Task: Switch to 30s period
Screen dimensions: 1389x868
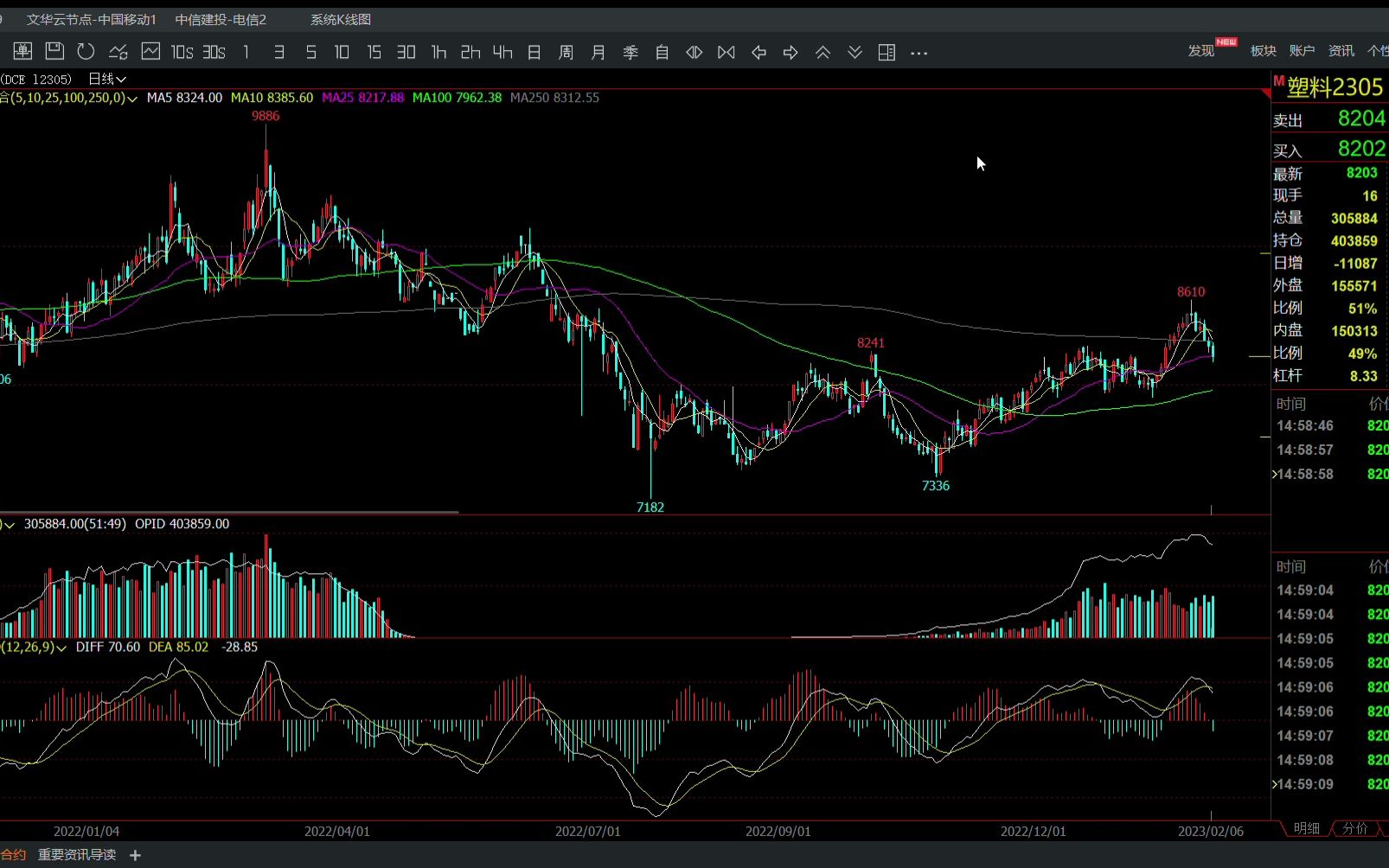Action: (x=214, y=53)
